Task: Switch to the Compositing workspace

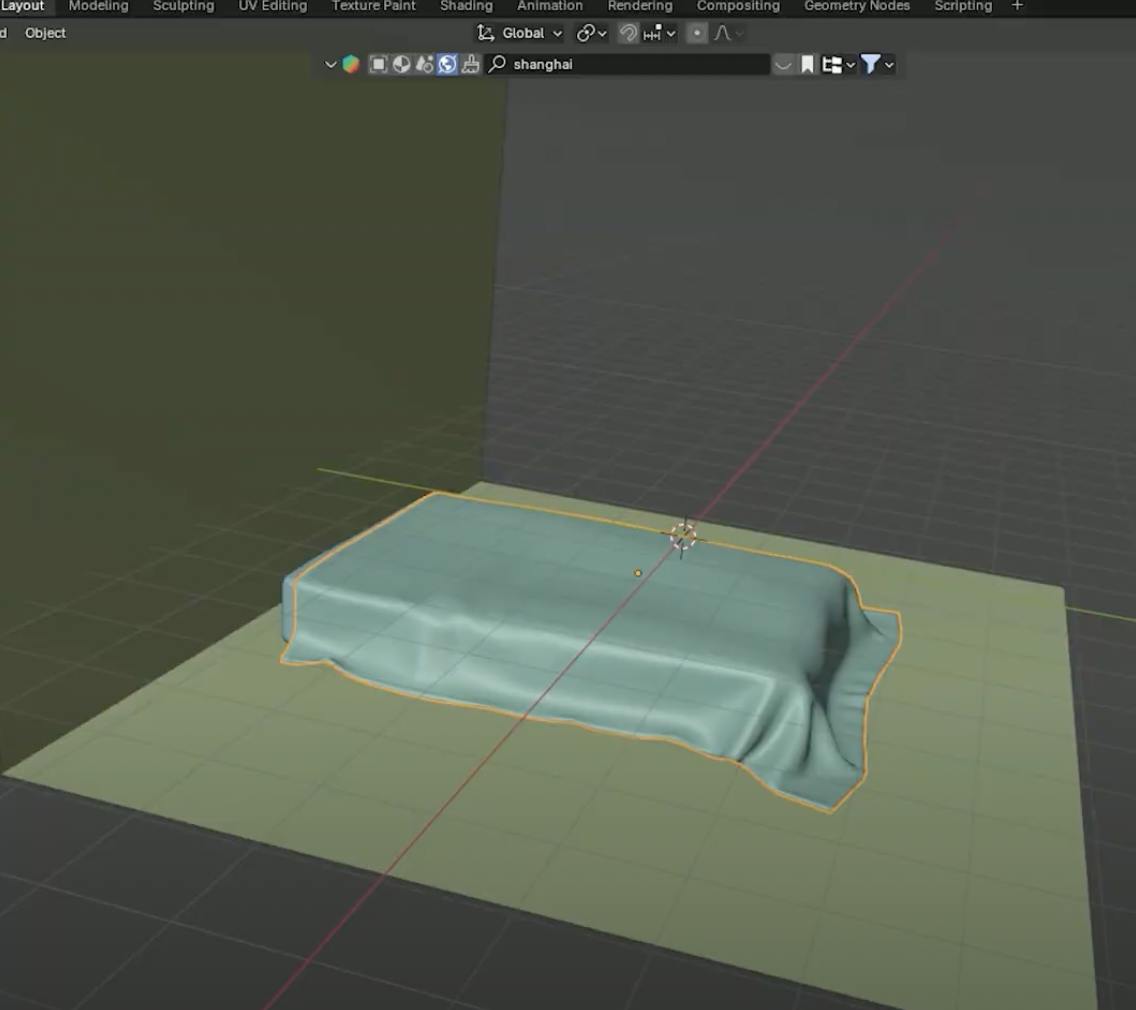Action: coord(738,7)
